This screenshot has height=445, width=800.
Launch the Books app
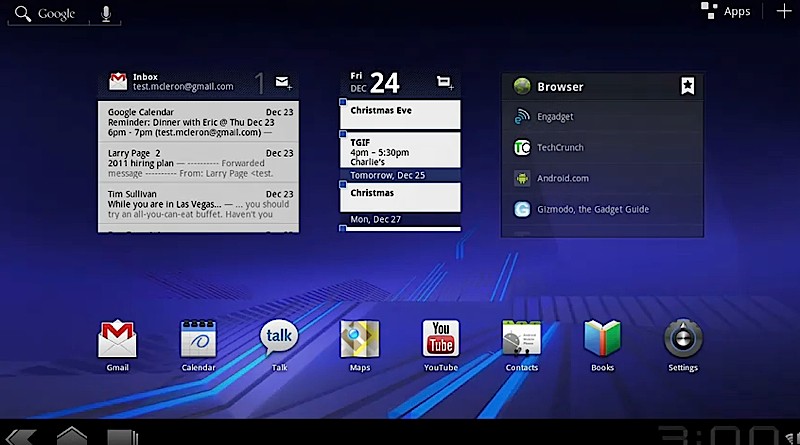tap(602, 340)
